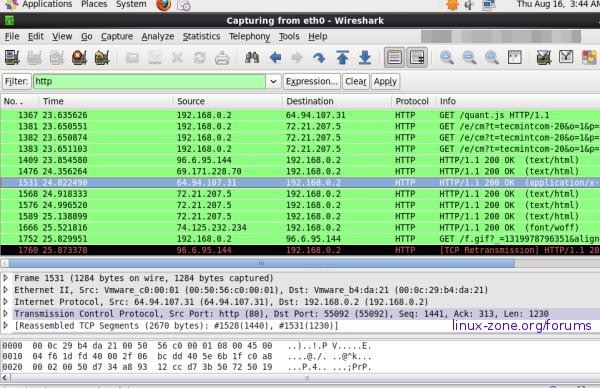The height and width of the screenshot is (388, 600).
Task: Go forward in packet history
Action: 297,58
